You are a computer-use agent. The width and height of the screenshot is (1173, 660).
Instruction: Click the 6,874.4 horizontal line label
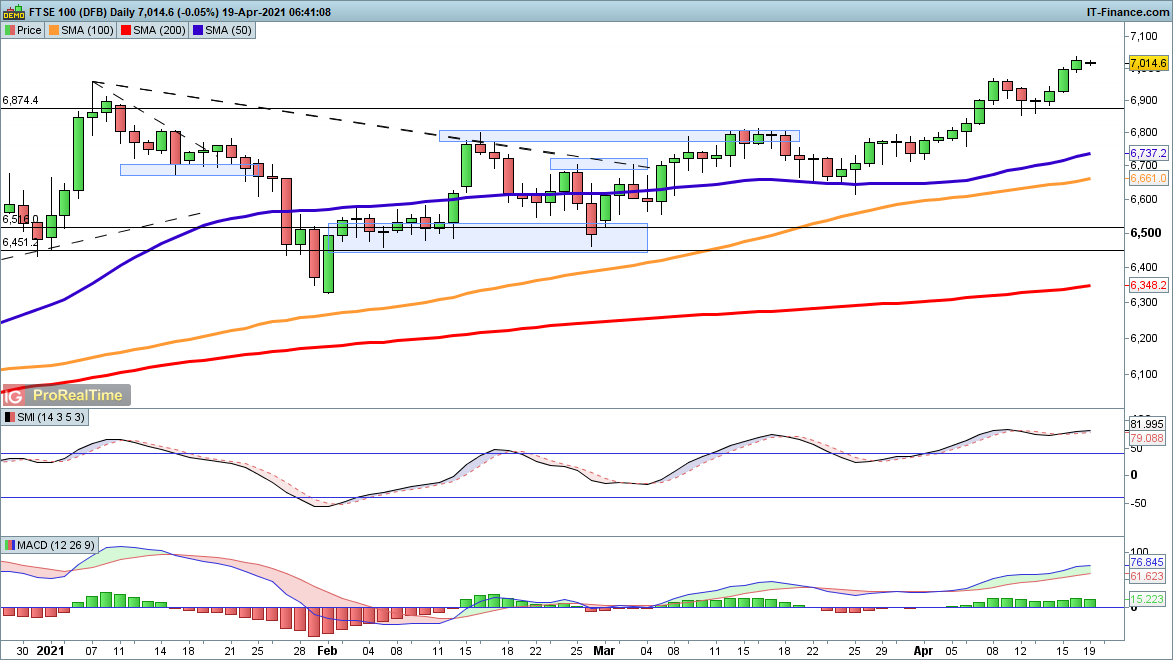(21, 101)
